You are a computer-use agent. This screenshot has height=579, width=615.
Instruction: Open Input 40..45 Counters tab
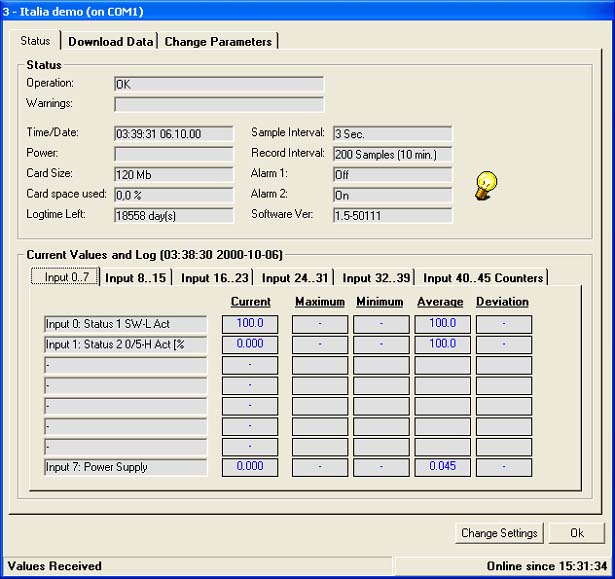tap(483, 278)
